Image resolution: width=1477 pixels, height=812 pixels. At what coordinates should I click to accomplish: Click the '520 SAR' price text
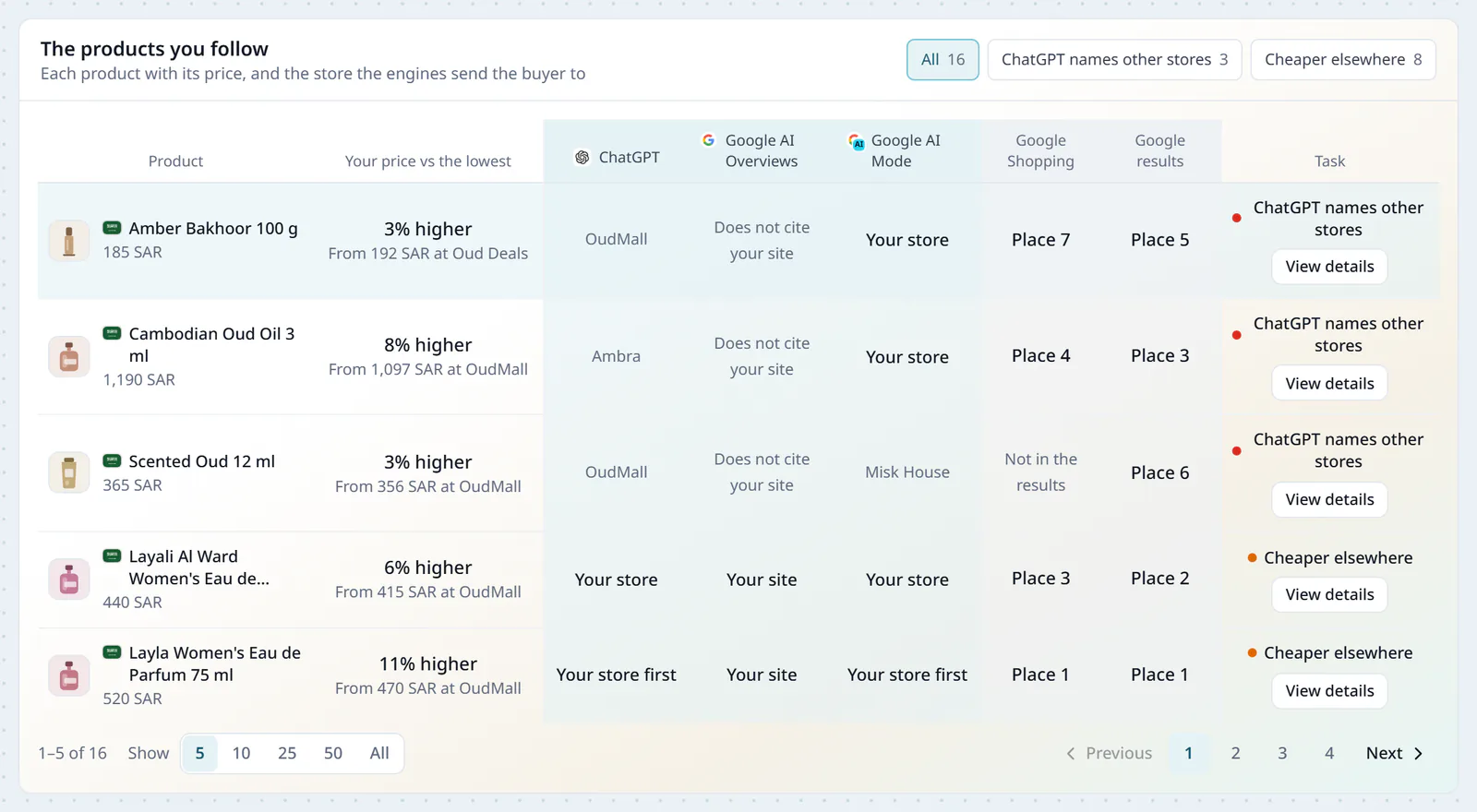[x=132, y=699]
